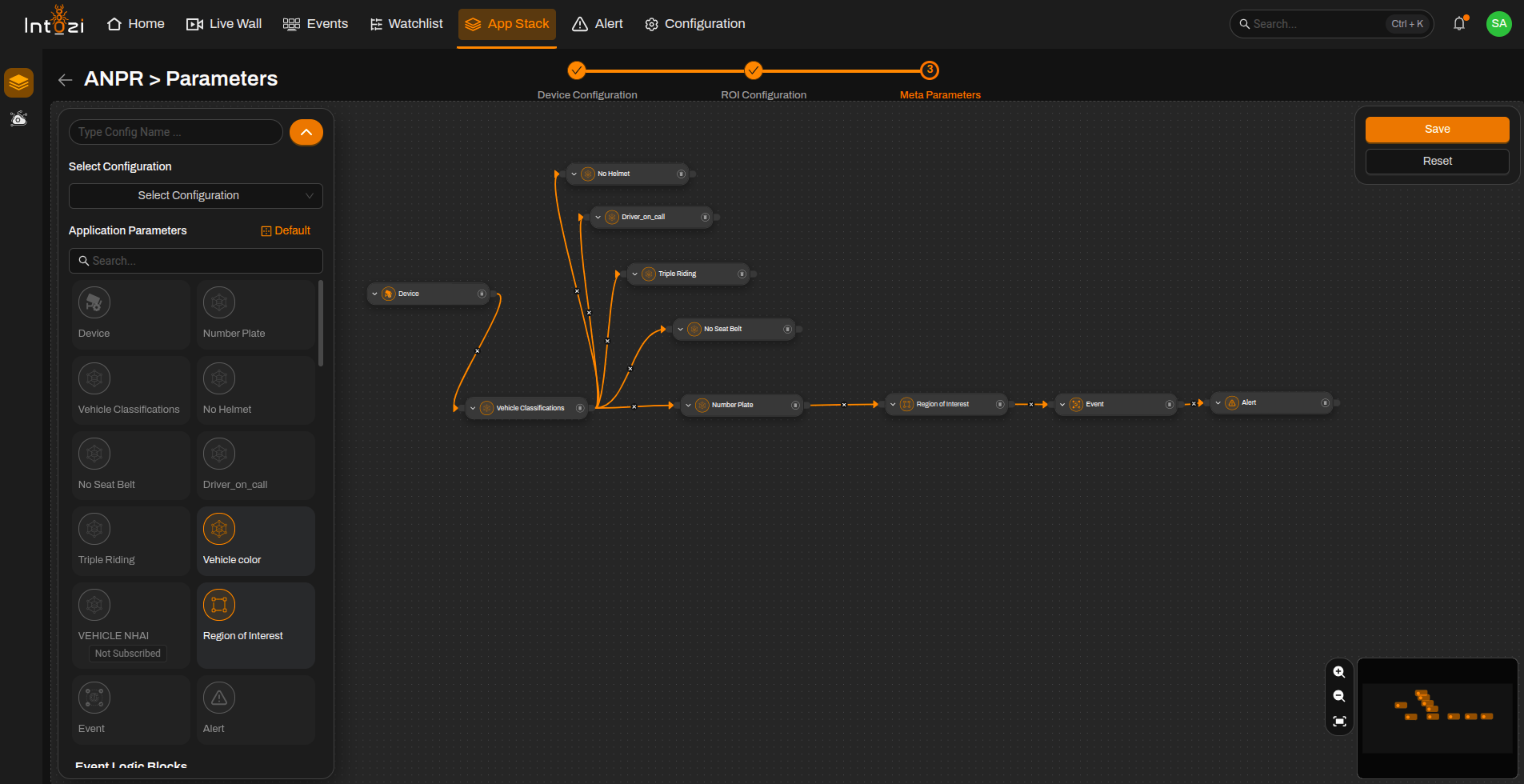Open the Watchlist page
Image resolution: width=1524 pixels, height=784 pixels.
click(x=406, y=24)
